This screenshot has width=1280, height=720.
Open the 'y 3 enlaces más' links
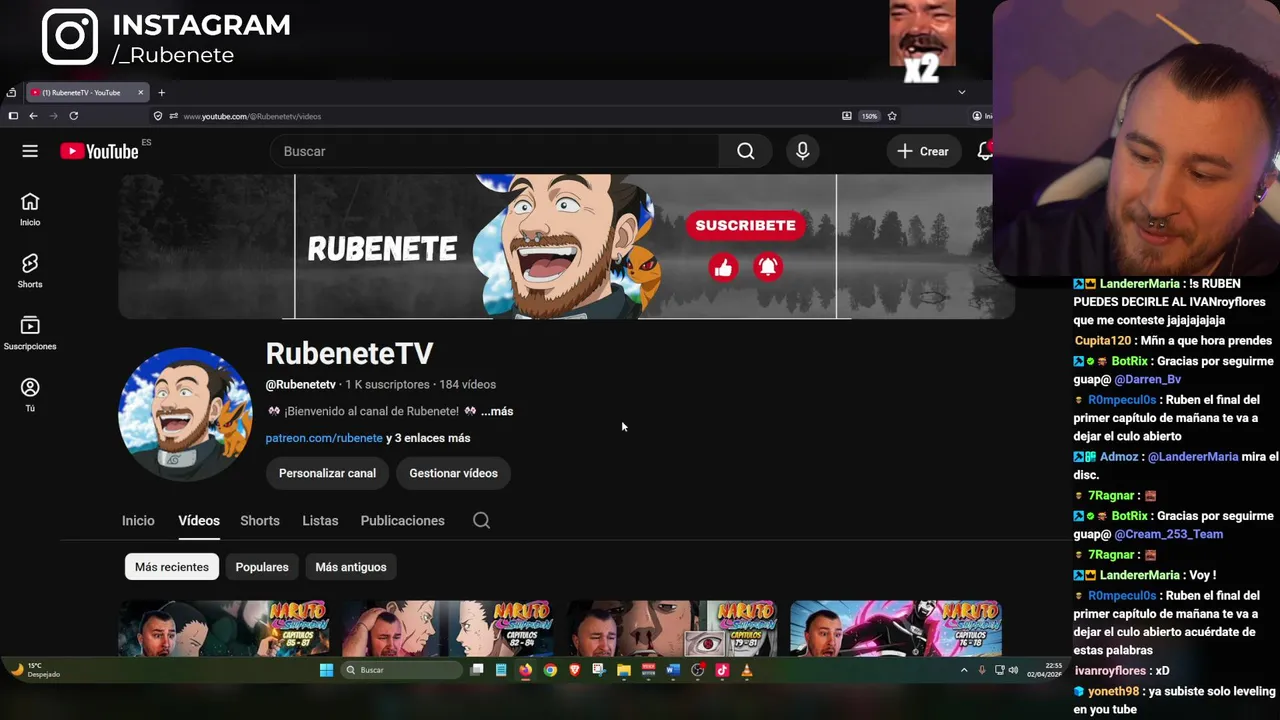tap(428, 438)
